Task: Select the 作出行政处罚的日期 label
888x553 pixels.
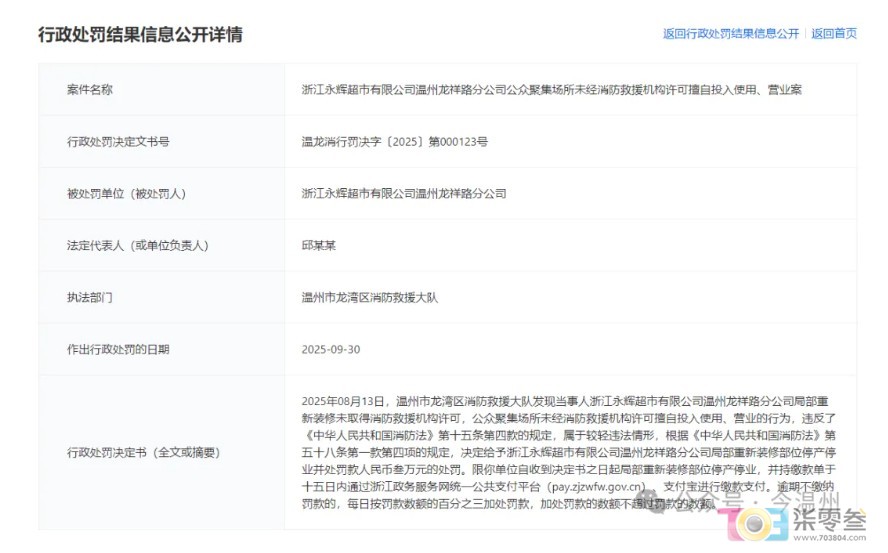Action: [118, 349]
